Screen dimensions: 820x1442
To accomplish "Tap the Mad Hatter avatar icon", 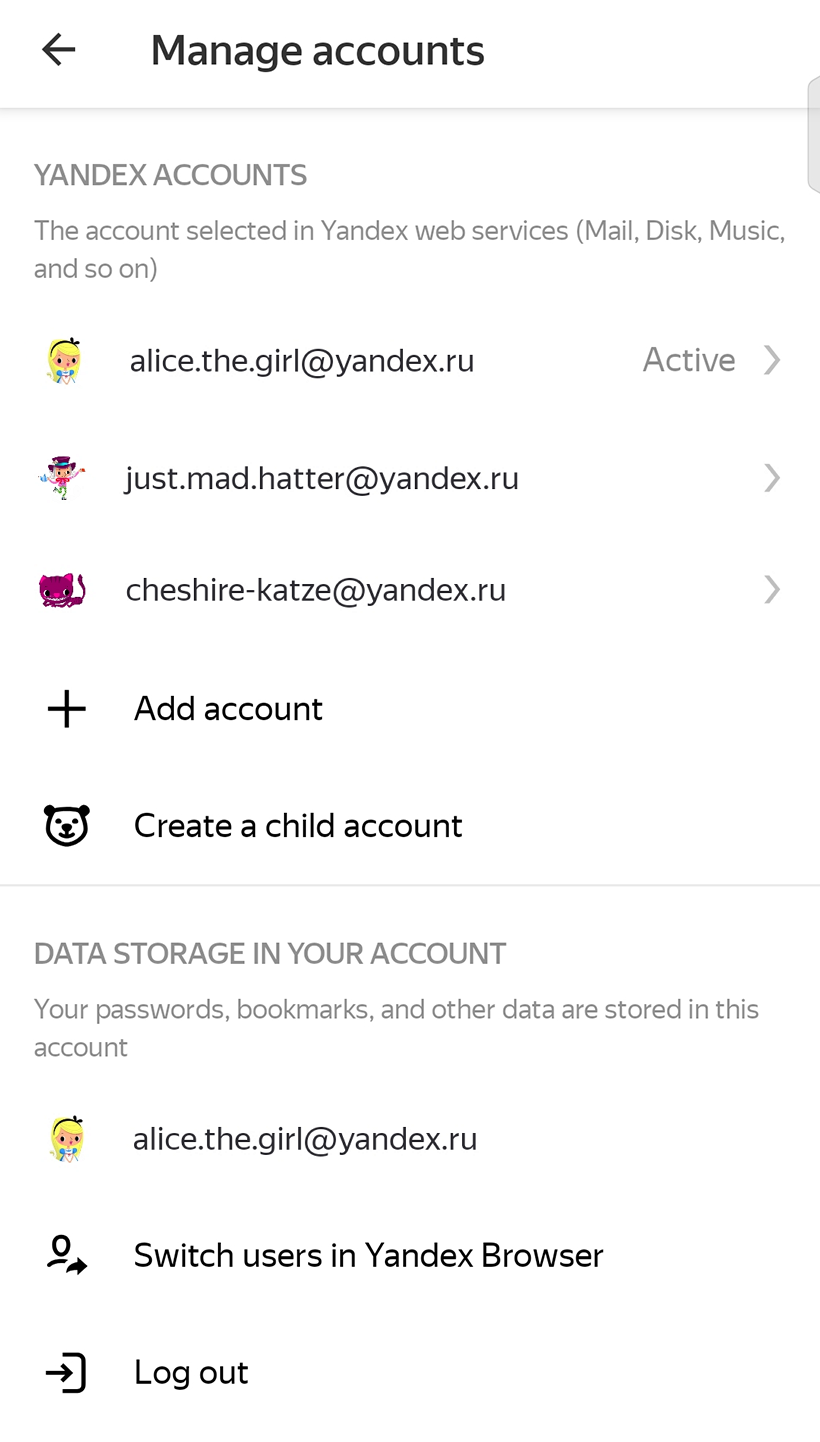I will [62, 478].
